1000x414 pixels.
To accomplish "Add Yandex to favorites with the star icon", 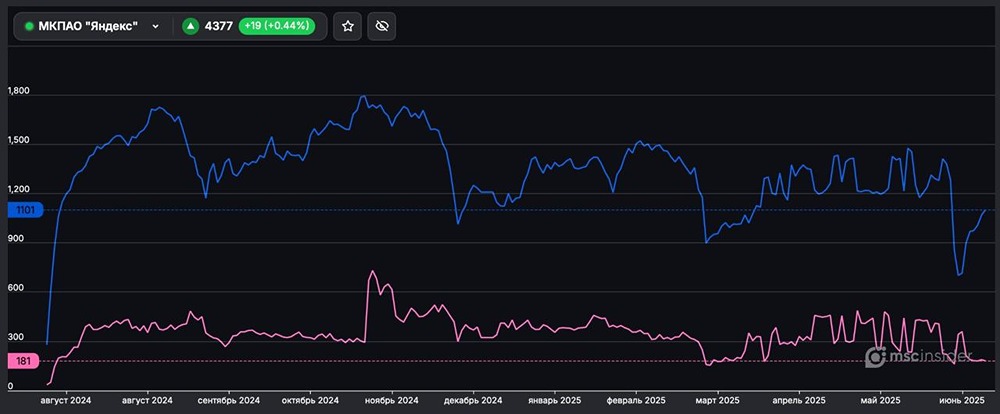I will [347, 27].
